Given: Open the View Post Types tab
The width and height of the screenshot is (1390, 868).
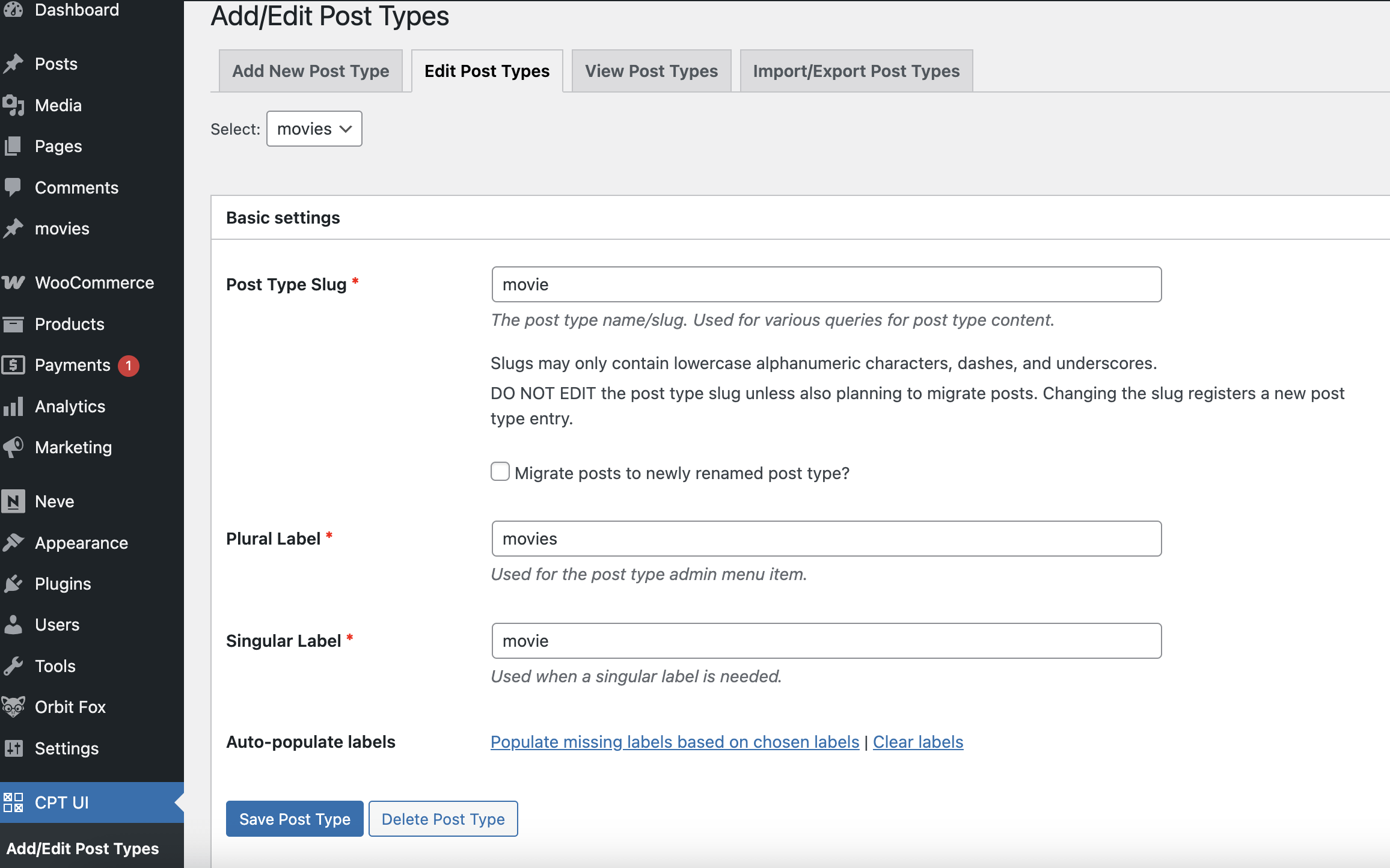Looking at the screenshot, I should click(x=651, y=71).
